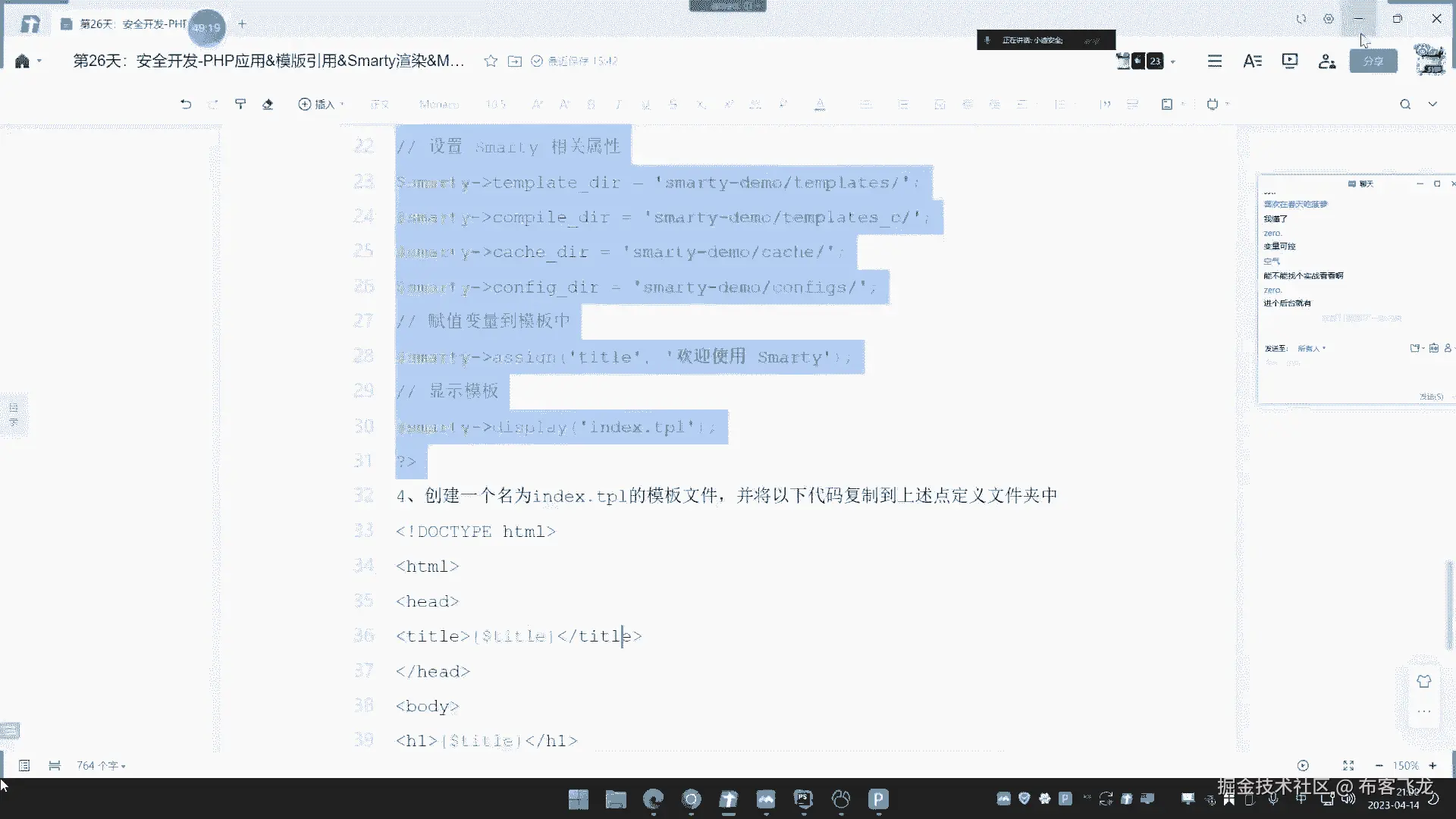Click the clear formatting eraser icon
1456x819 pixels.
[x=268, y=104]
